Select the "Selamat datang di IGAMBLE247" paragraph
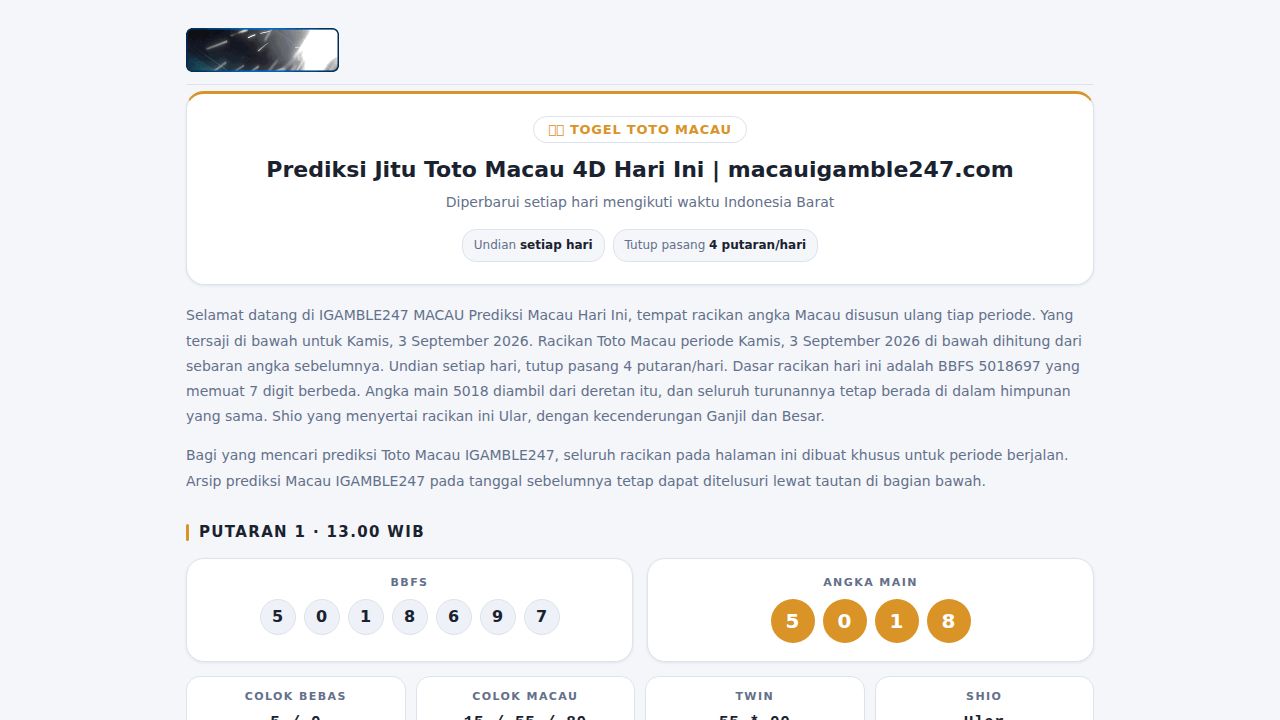1280x720 pixels. (640, 366)
